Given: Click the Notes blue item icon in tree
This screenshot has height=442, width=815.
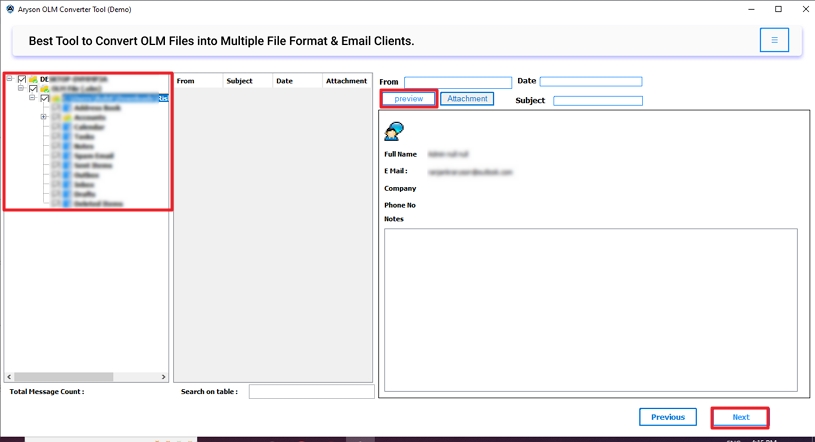Looking at the screenshot, I should coord(67,146).
